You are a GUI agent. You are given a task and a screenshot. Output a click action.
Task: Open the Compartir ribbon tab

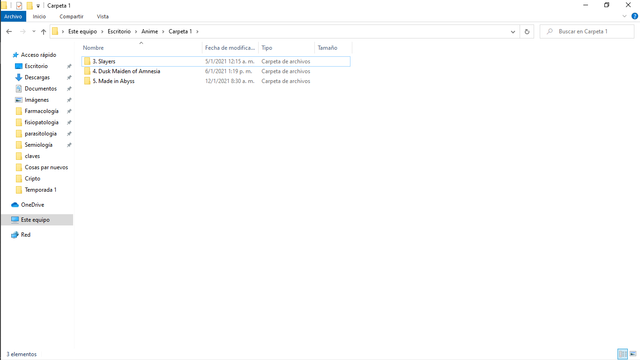coord(71,17)
